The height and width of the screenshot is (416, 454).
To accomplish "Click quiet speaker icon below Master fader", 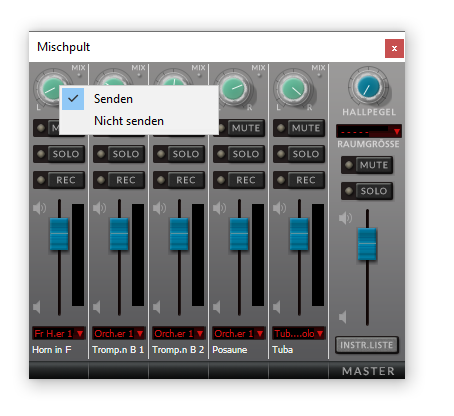I will coord(343,317).
